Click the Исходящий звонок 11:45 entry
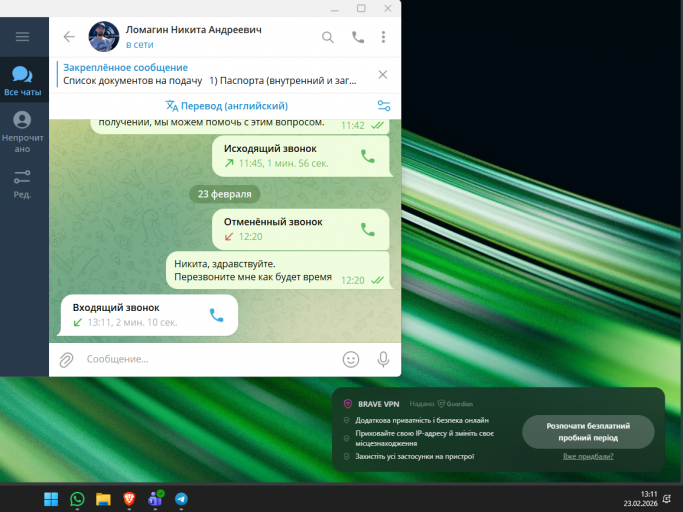This screenshot has height=512, width=683. tap(300, 156)
